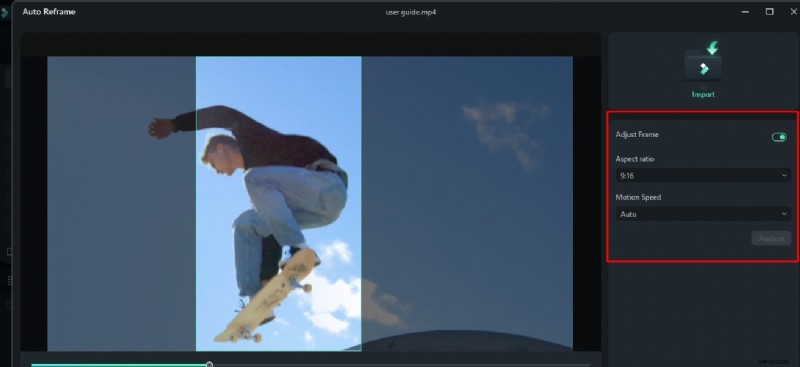The width and height of the screenshot is (800, 367).
Task: Click the Import folder icon
Action: tap(703, 63)
